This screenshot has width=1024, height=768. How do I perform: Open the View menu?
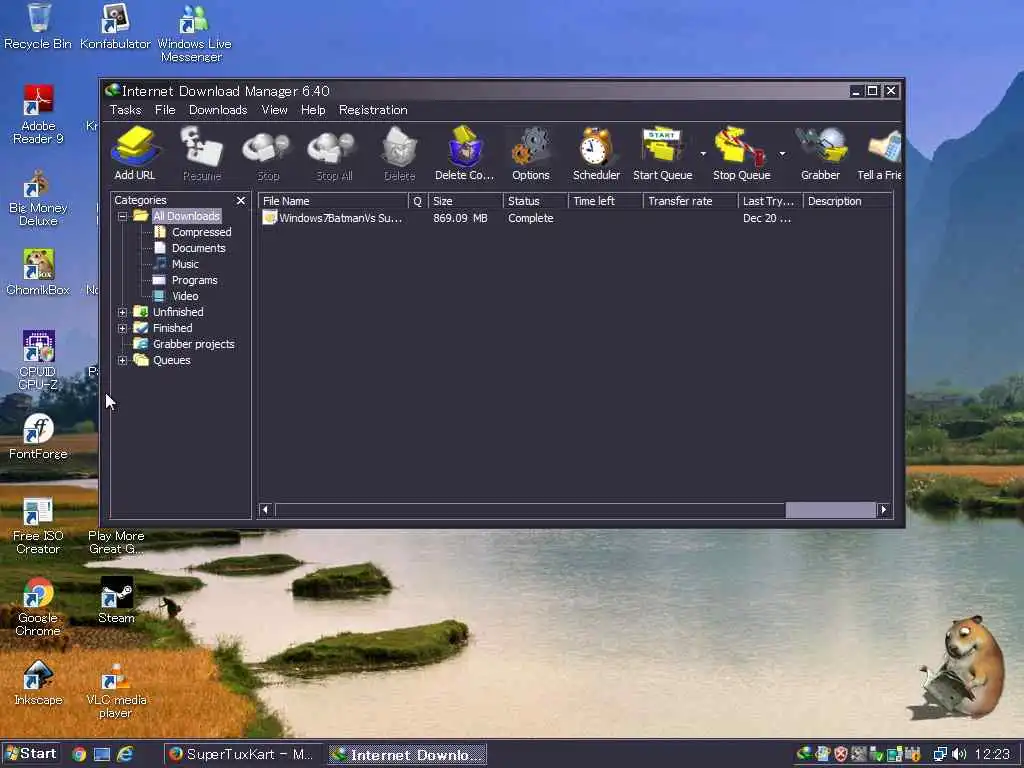(274, 110)
